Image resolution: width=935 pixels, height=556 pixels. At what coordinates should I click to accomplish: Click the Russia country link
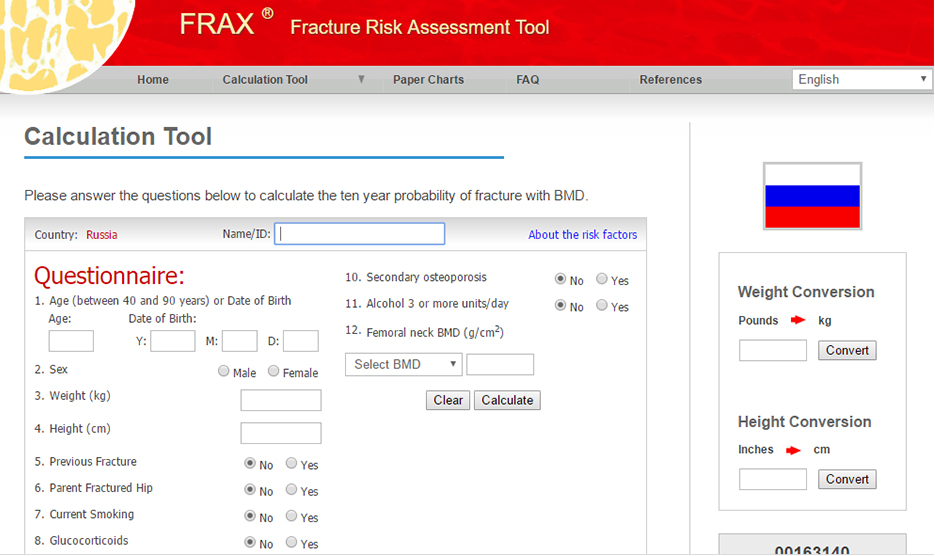click(101, 234)
